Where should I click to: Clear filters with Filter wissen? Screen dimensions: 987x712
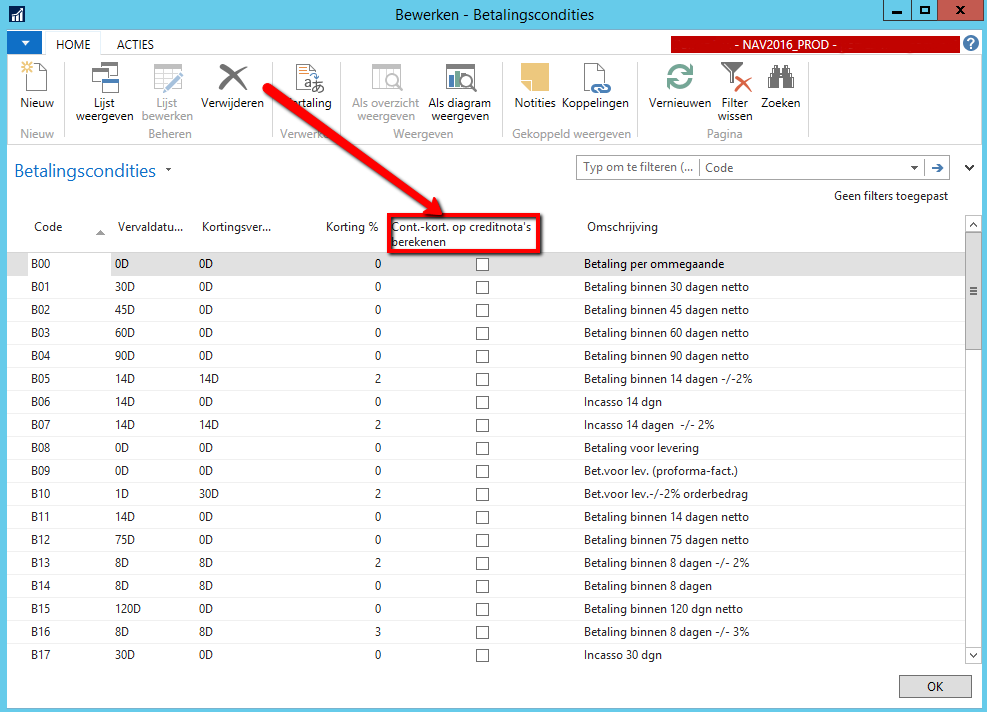(x=735, y=92)
